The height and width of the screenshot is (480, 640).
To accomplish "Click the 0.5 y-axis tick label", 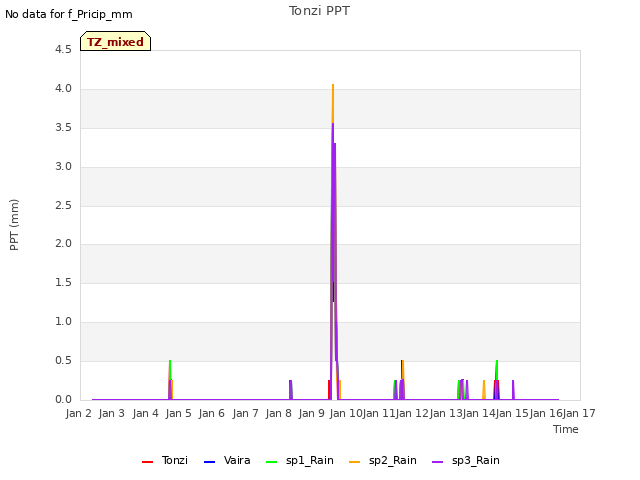I will [x=63, y=360].
